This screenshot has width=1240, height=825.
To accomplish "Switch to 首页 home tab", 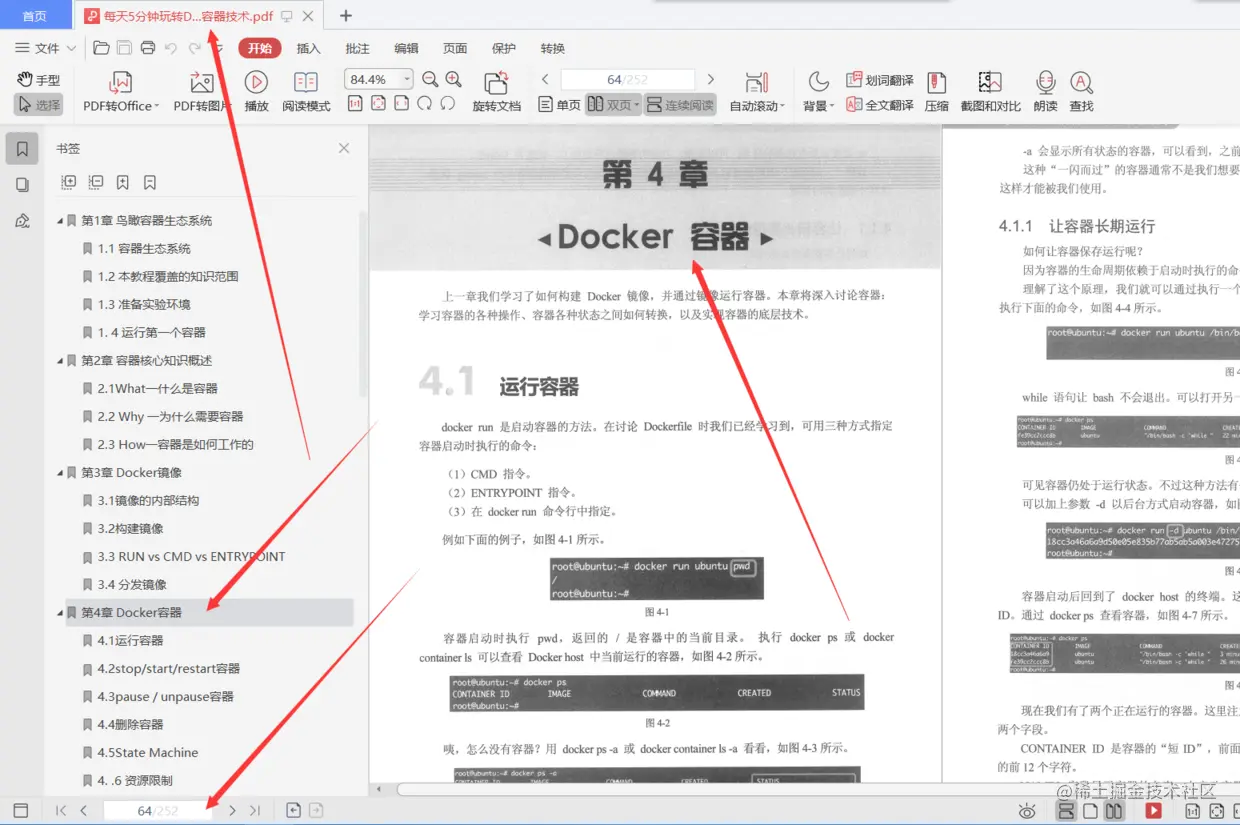I will point(35,16).
